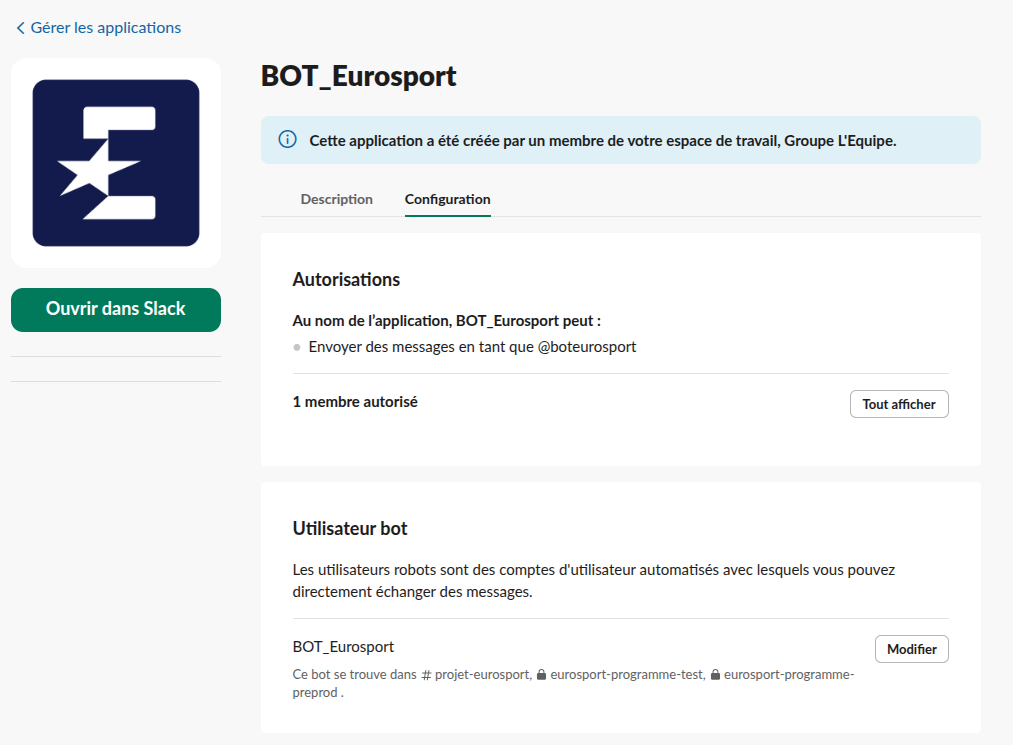
Task: Click the 1 membre autorisé text
Action: 355,402
